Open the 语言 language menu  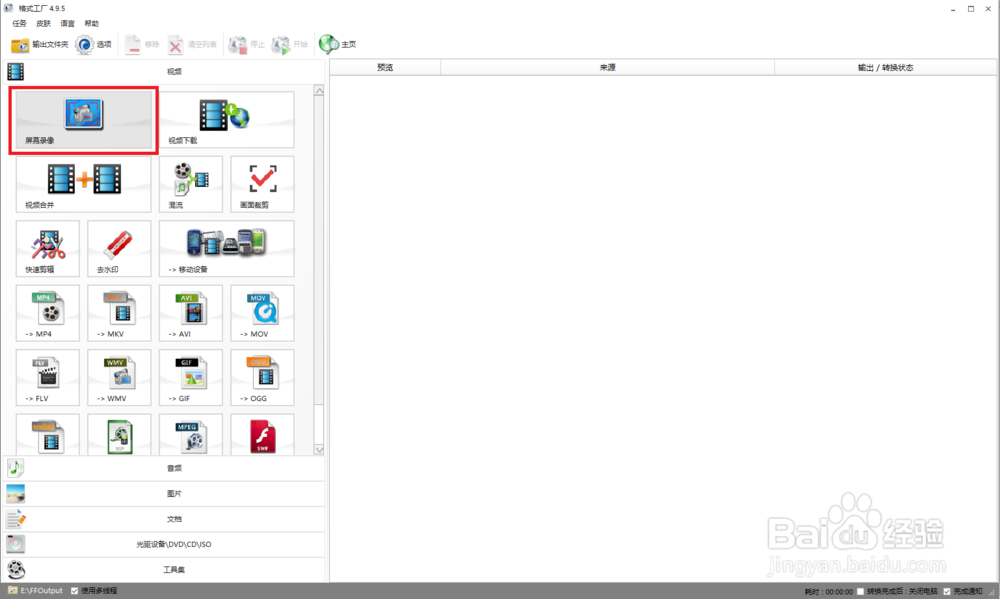[x=68, y=24]
